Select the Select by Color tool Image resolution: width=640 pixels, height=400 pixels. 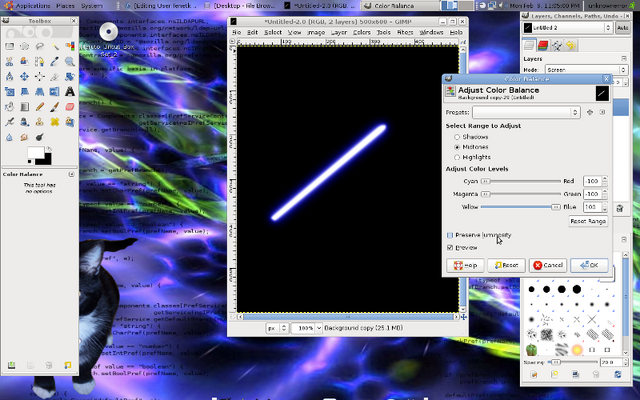click(70, 47)
